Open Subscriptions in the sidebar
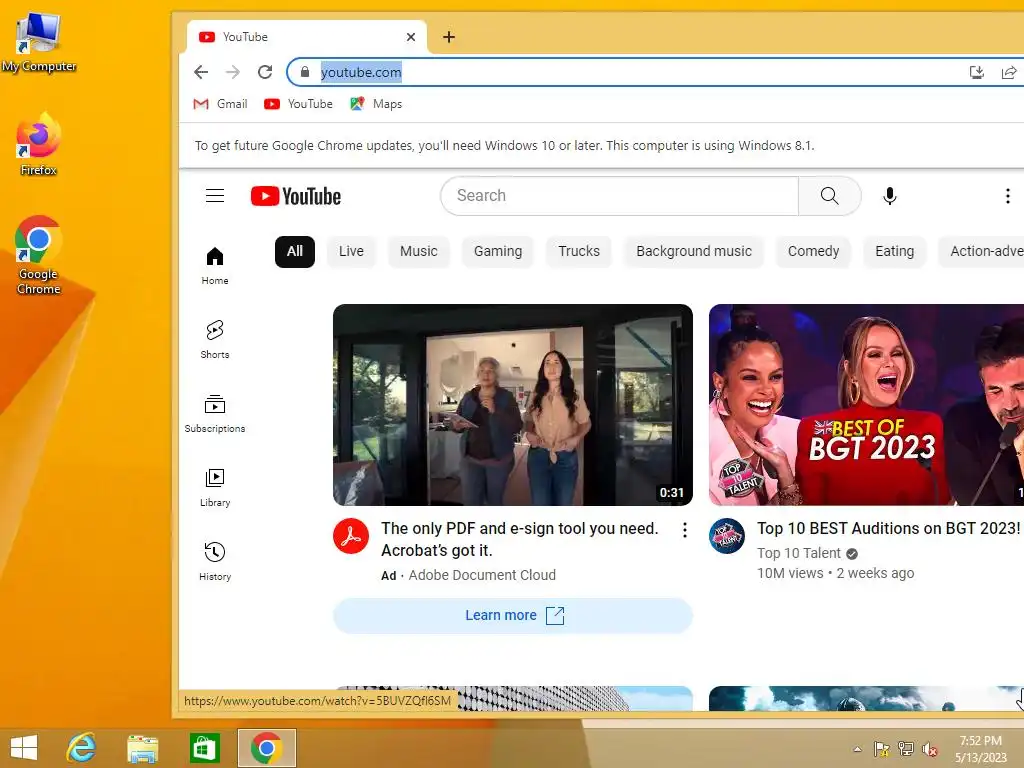The image size is (1024, 768). (x=215, y=414)
